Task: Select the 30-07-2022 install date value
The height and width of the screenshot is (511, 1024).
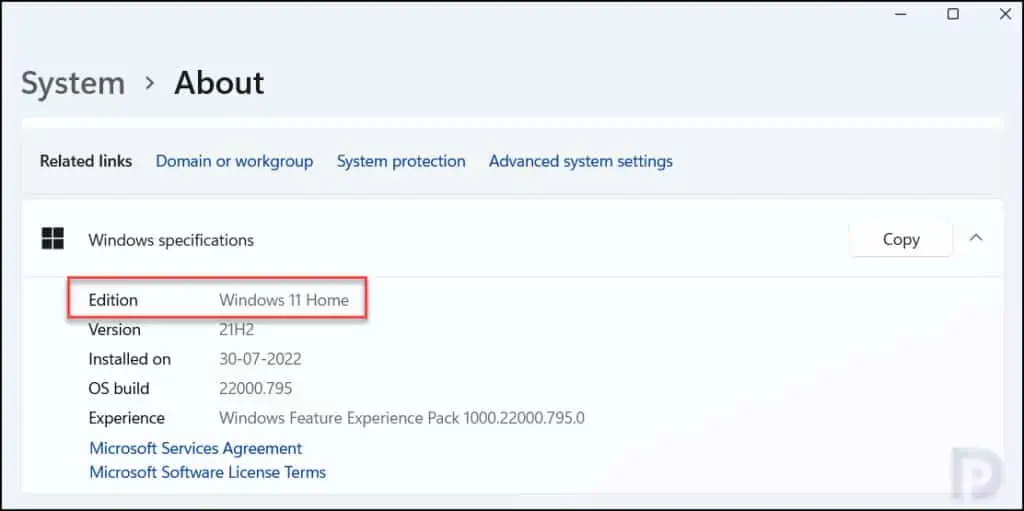Action: [x=260, y=359]
